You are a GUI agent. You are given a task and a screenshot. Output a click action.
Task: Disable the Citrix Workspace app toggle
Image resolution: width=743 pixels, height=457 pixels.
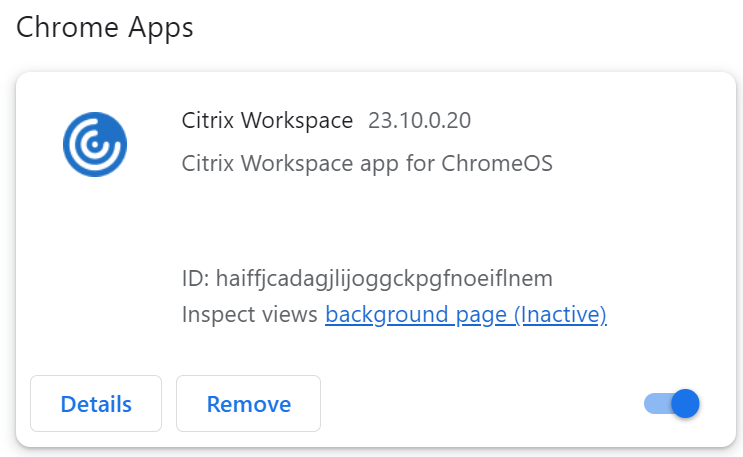[672, 403]
